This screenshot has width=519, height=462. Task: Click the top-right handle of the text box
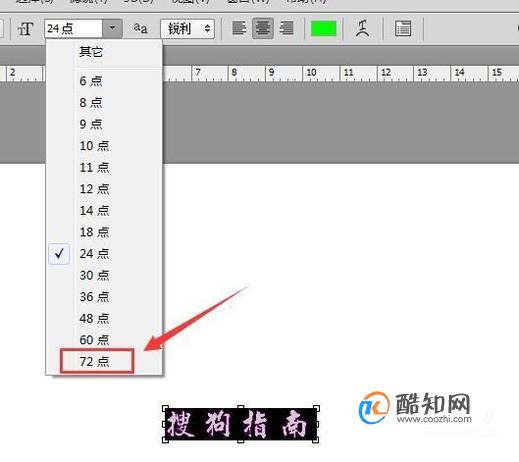pos(316,408)
